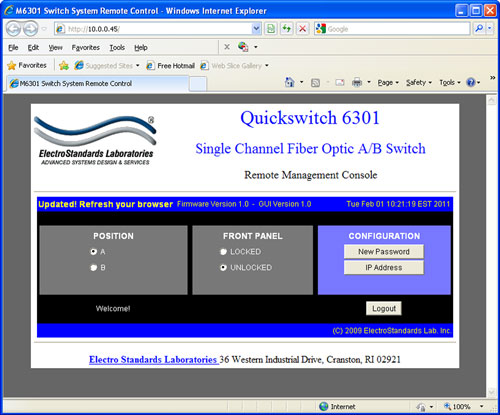Image resolution: width=500 pixels, height=415 pixels.
Task: Click the status bar privacy lock icon
Action: click(x=421, y=407)
